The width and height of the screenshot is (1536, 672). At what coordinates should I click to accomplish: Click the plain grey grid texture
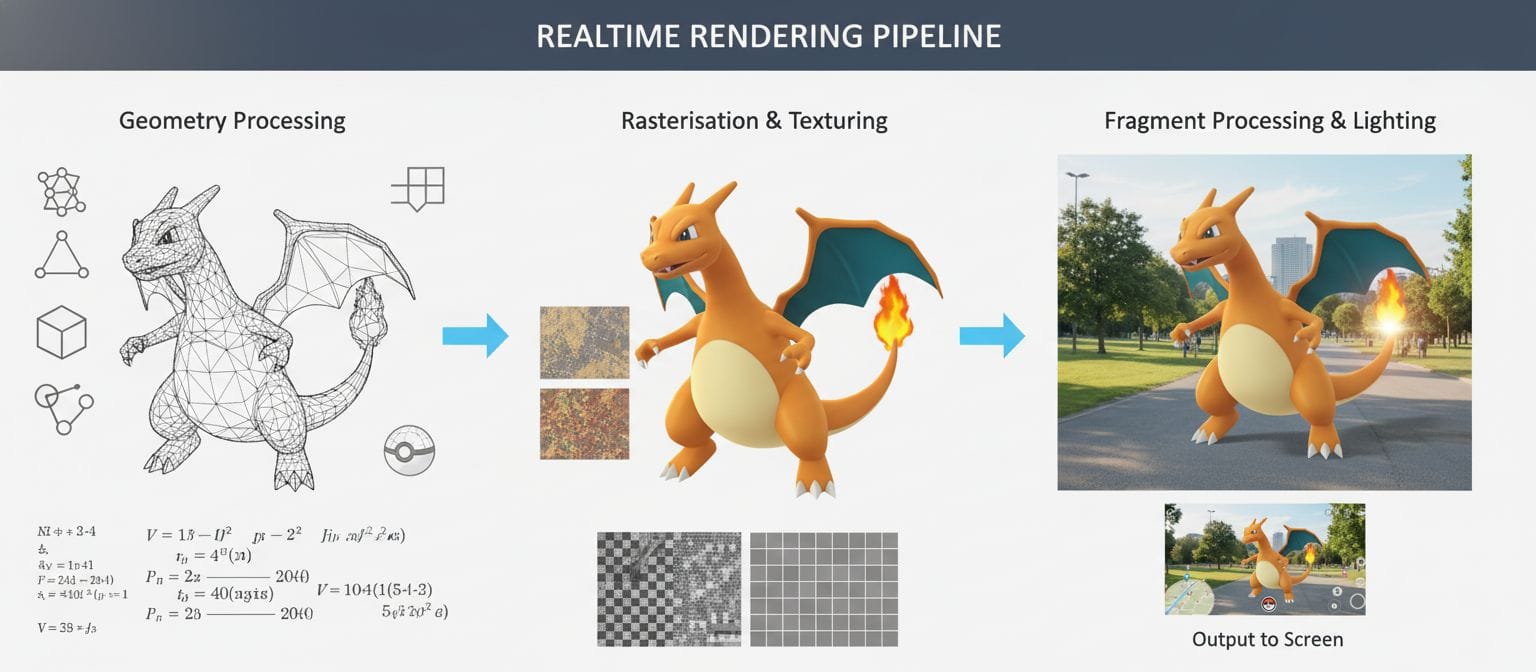(x=824, y=588)
